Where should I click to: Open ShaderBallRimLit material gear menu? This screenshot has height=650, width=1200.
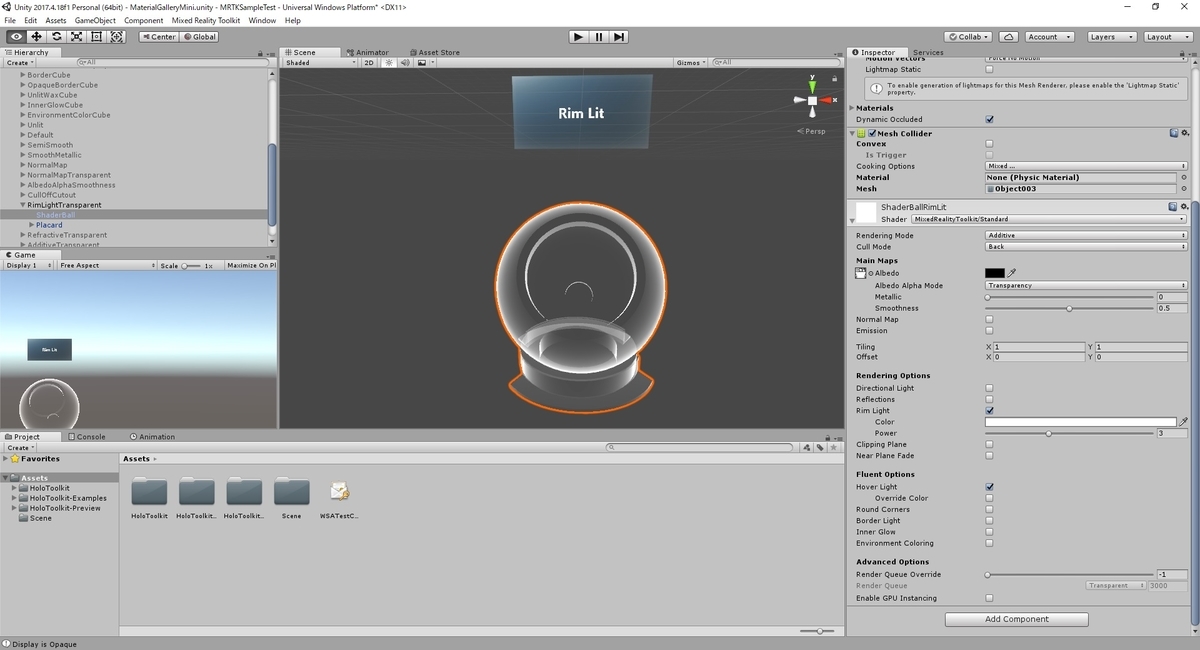click(x=1185, y=207)
